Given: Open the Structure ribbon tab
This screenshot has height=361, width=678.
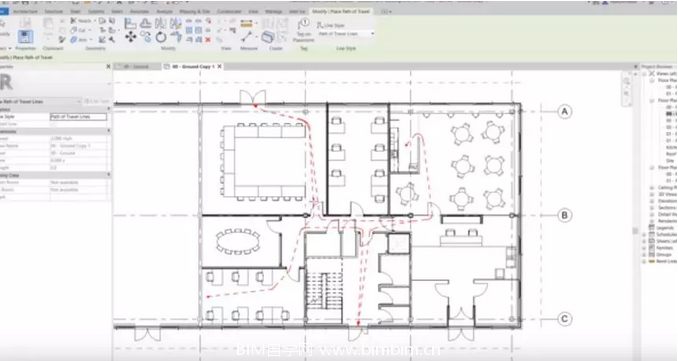Looking at the screenshot, I should pyautogui.click(x=54, y=12).
